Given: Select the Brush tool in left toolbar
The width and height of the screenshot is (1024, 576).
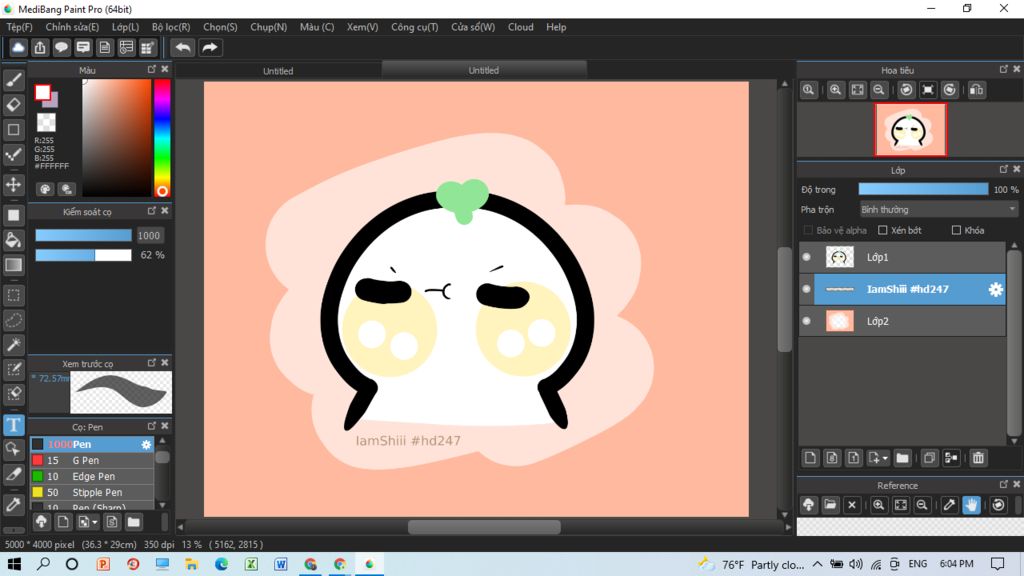Looking at the screenshot, I should pos(13,80).
